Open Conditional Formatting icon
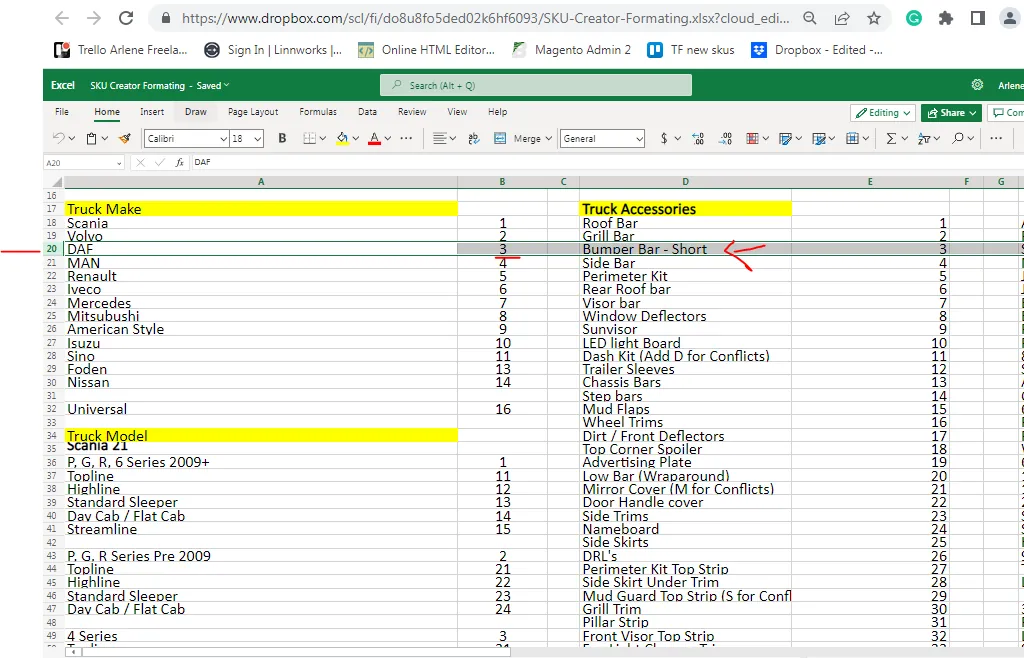Image resolution: width=1024 pixels, height=658 pixels. (x=752, y=138)
